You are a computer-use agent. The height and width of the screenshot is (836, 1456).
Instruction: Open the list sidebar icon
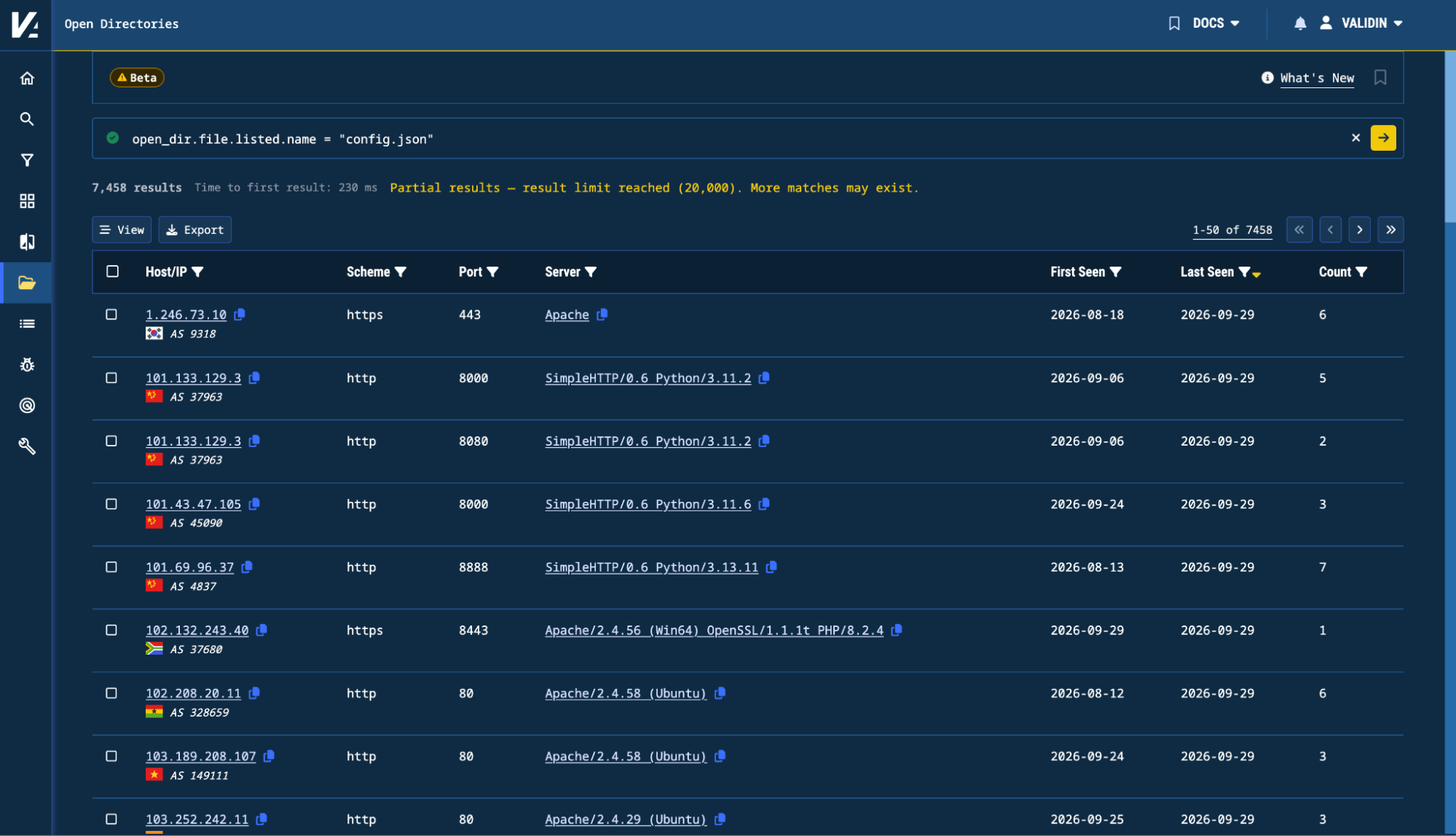27,324
